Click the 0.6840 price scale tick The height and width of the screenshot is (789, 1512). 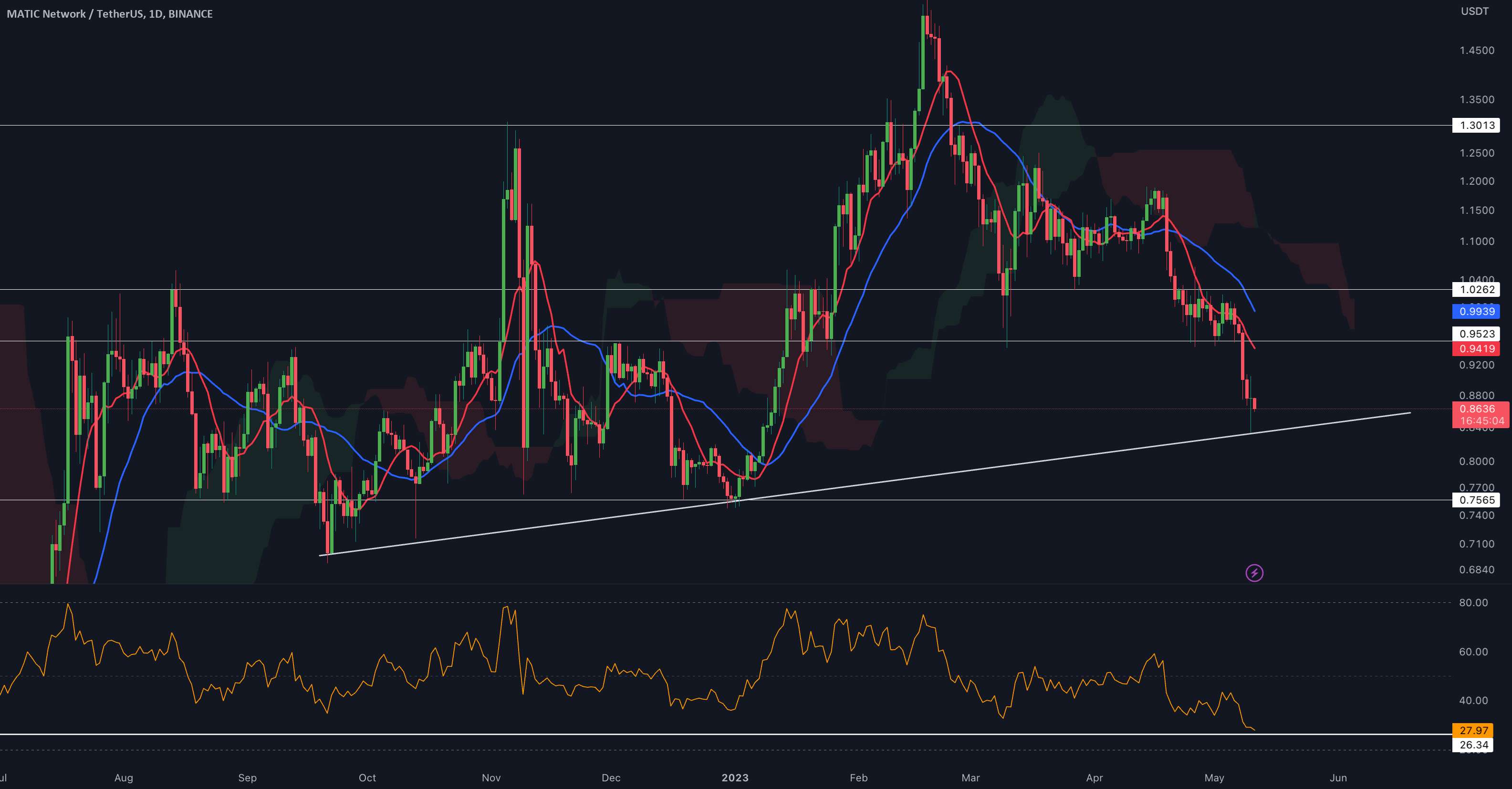(x=1477, y=570)
